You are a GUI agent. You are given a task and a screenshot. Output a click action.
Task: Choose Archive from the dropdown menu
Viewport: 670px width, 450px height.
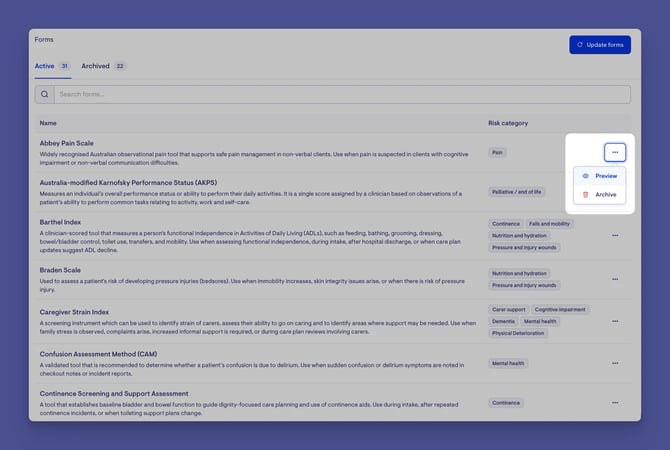click(599, 194)
